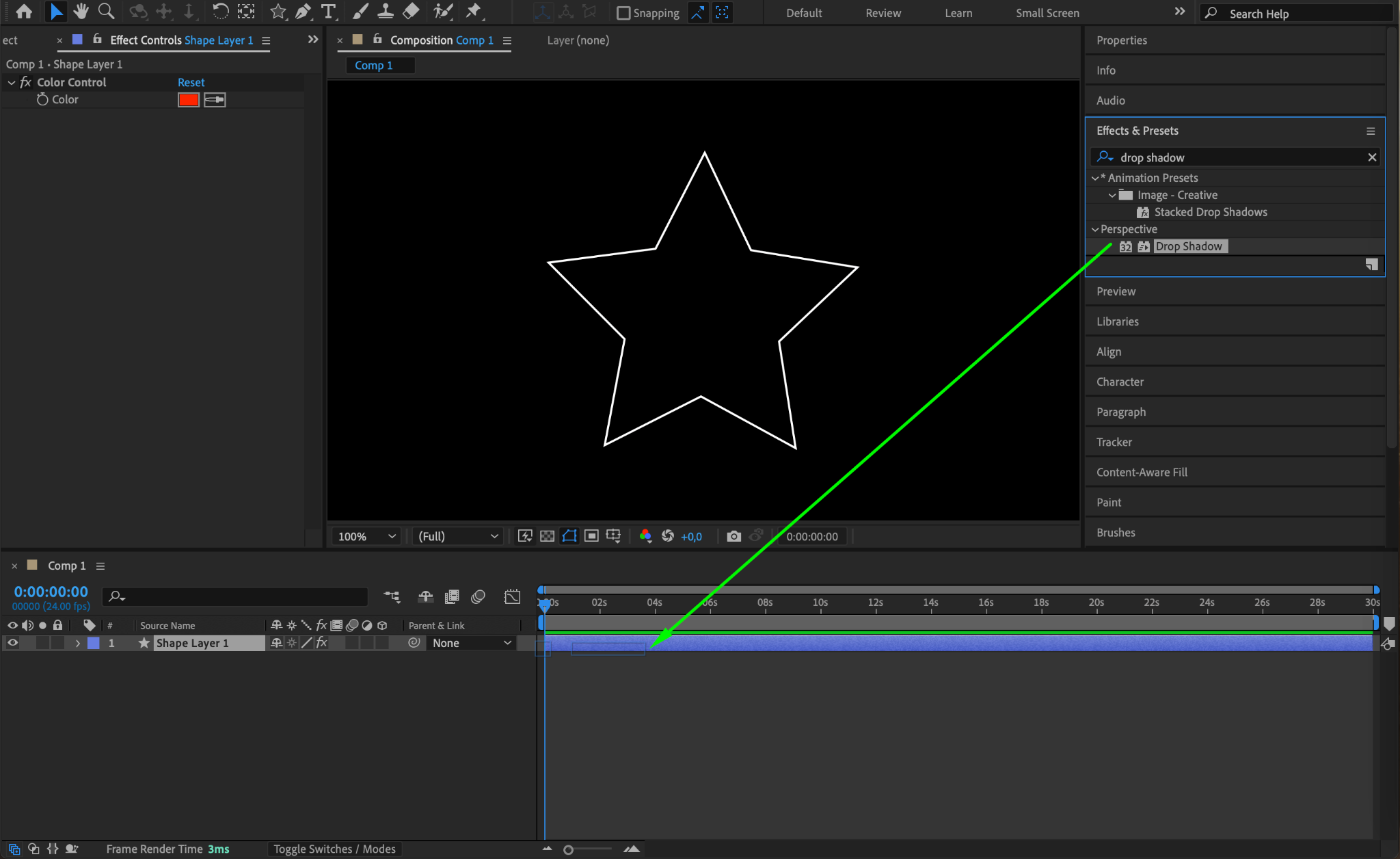Select the Puppet Pin tool

click(473, 12)
